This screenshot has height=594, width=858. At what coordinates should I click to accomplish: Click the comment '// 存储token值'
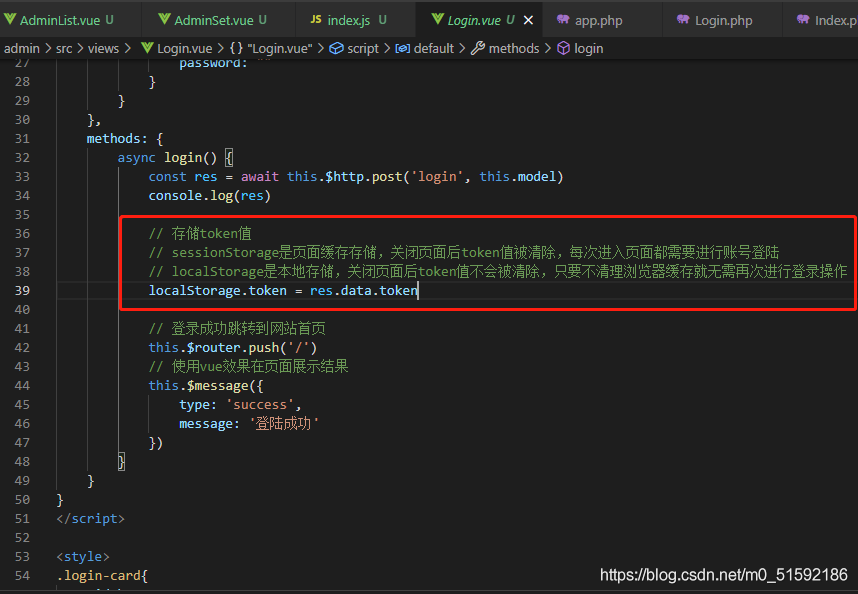pos(200,234)
